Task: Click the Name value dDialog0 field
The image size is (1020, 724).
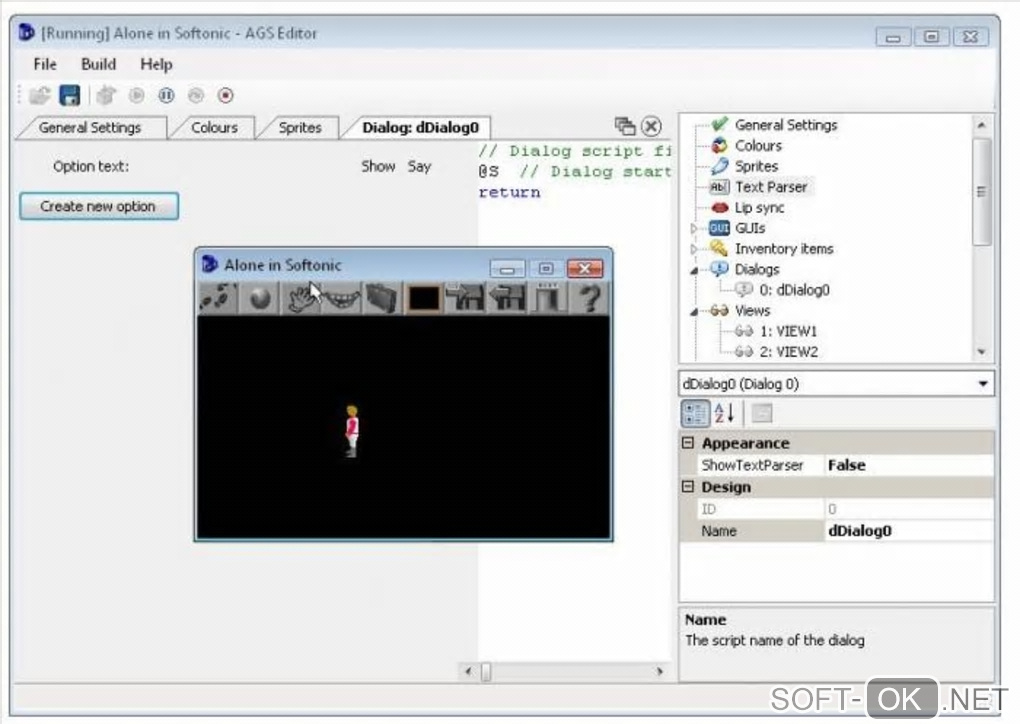Action: [x=908, y=531]
